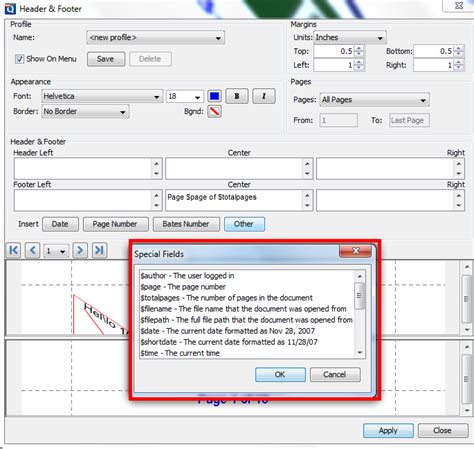Open the Units Inches dropdown

point(350,37)
